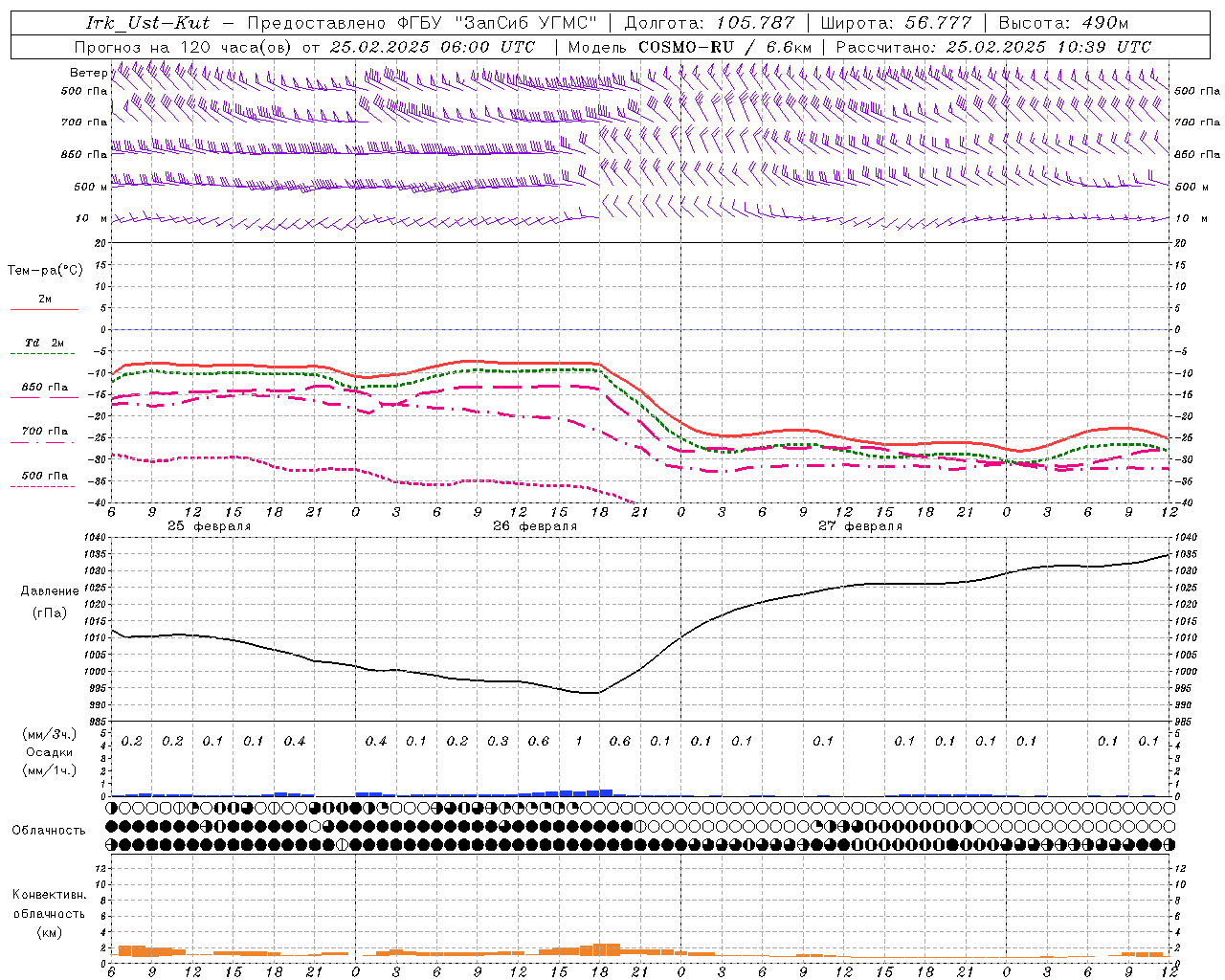Select the Облачность cloud cover label

pyautogui.click(x=49, y=830)
